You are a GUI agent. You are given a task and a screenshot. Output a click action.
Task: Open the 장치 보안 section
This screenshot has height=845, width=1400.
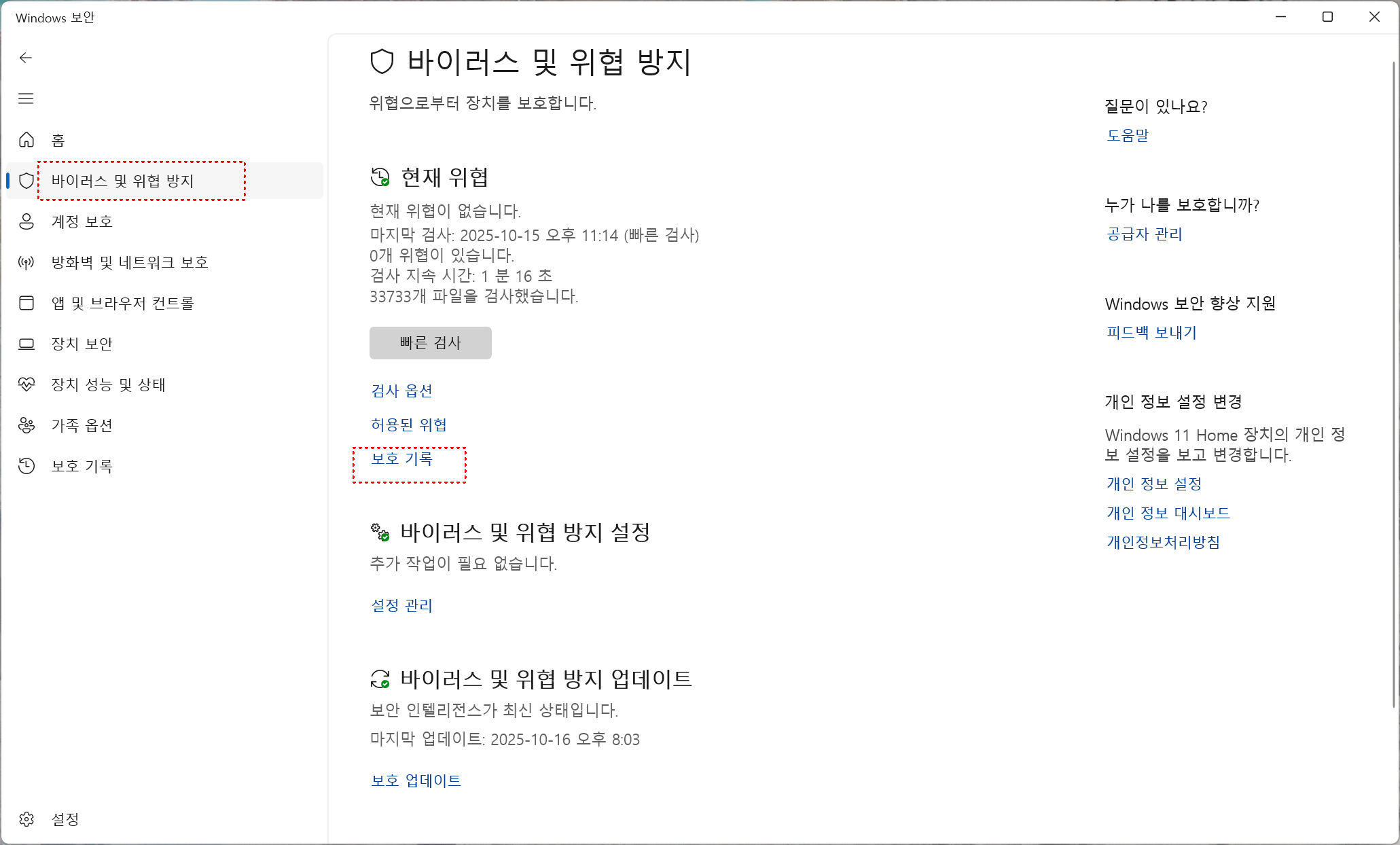(83, 344)
